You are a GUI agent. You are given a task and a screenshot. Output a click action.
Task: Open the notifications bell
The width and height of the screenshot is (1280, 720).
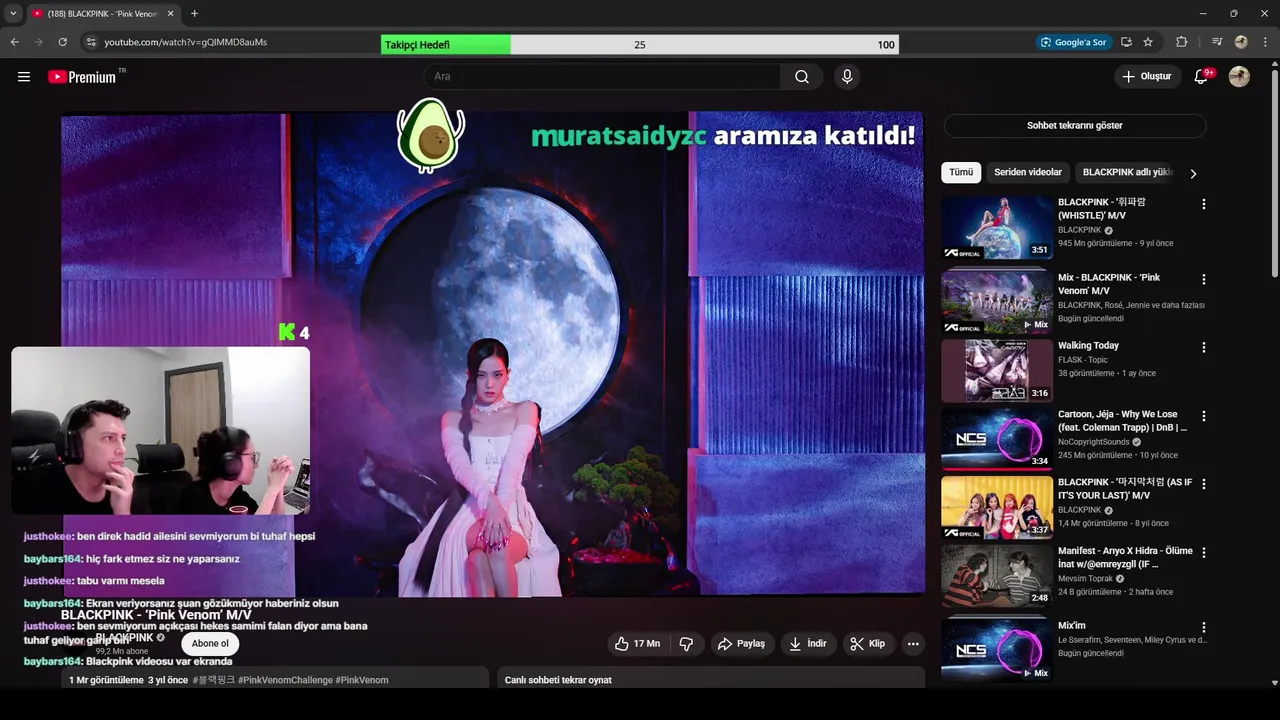click(1201, 77)
